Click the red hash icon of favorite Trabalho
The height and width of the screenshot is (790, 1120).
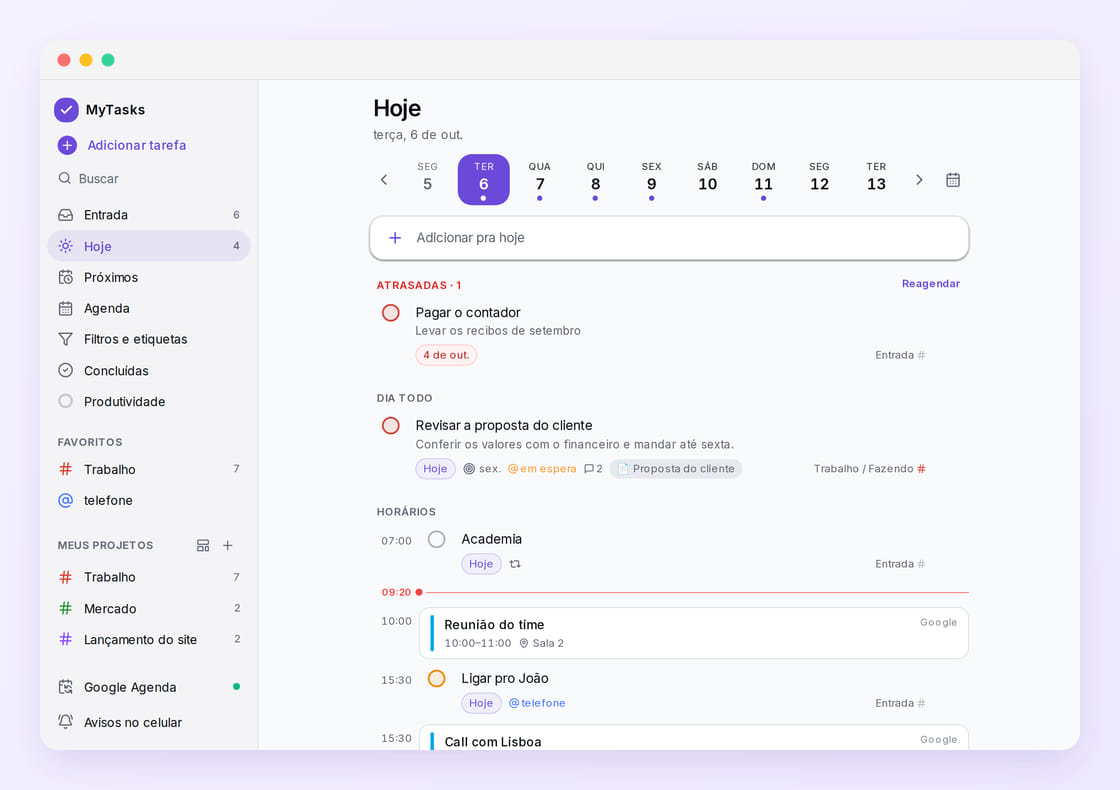[66, 469]
